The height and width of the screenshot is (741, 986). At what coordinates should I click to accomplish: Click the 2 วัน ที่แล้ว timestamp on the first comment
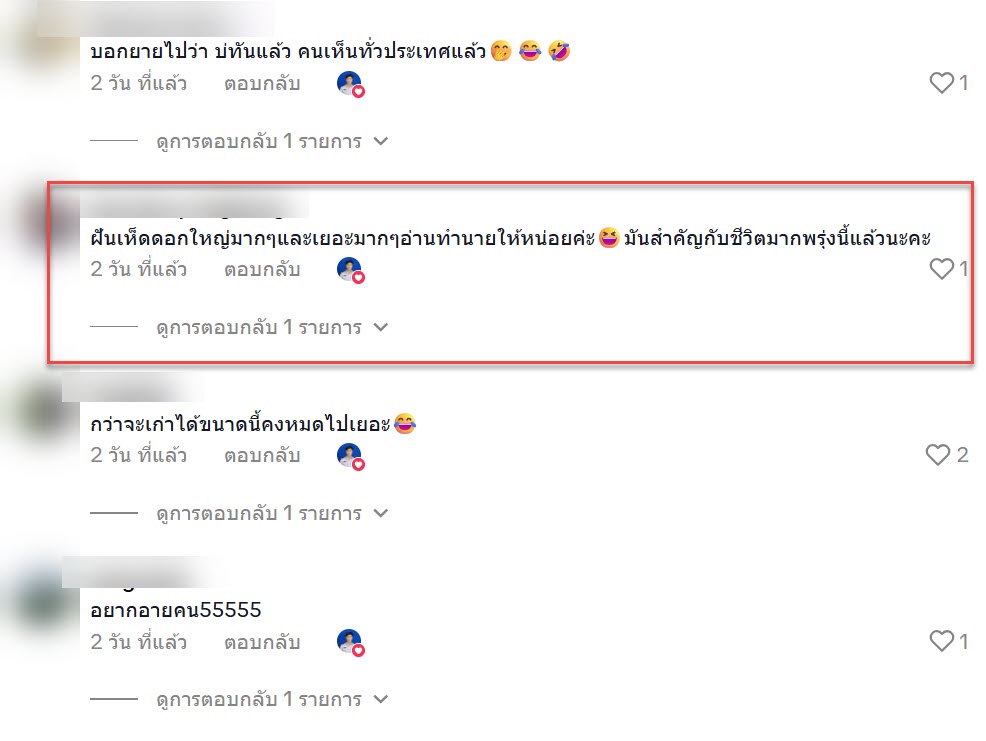(x=138, y=83)
